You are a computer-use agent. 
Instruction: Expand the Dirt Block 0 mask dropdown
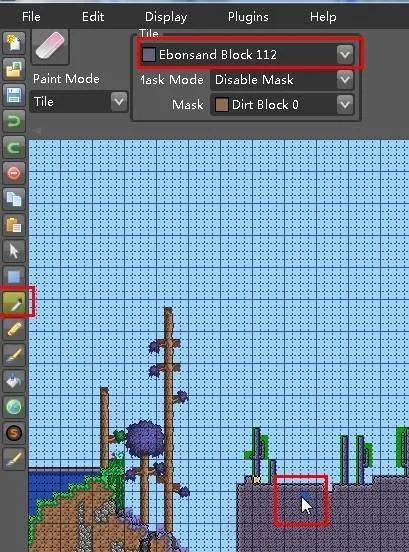click(282, 105)
